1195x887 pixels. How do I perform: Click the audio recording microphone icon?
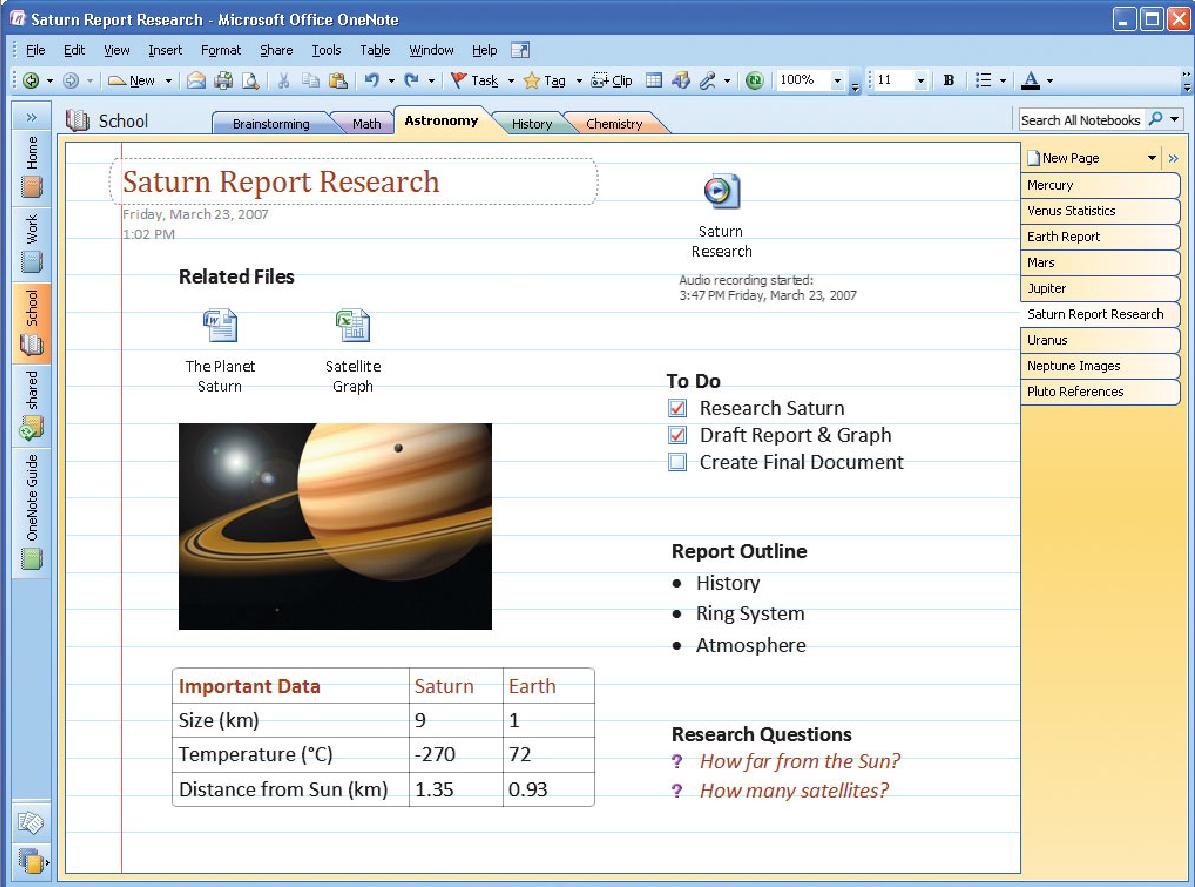pyautogui.click(x=707, y=80)
